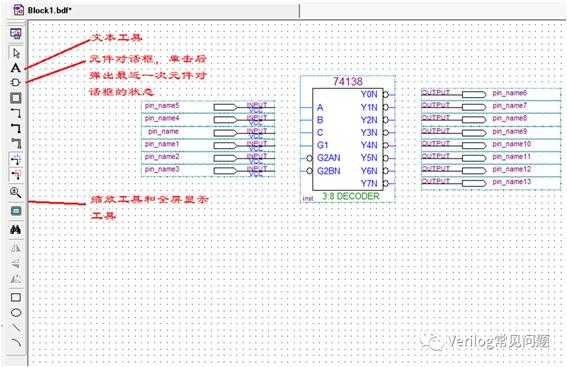Select the magnifier Zoom tool
567x367 pixels.
pos(16,192)
